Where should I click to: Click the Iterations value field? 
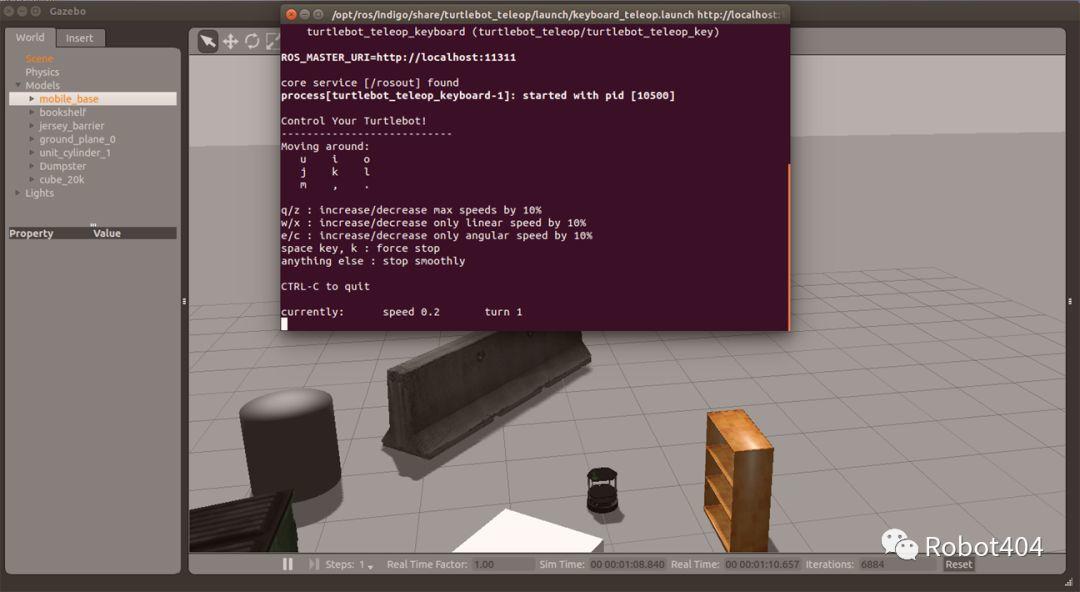[x=897, y=564]
